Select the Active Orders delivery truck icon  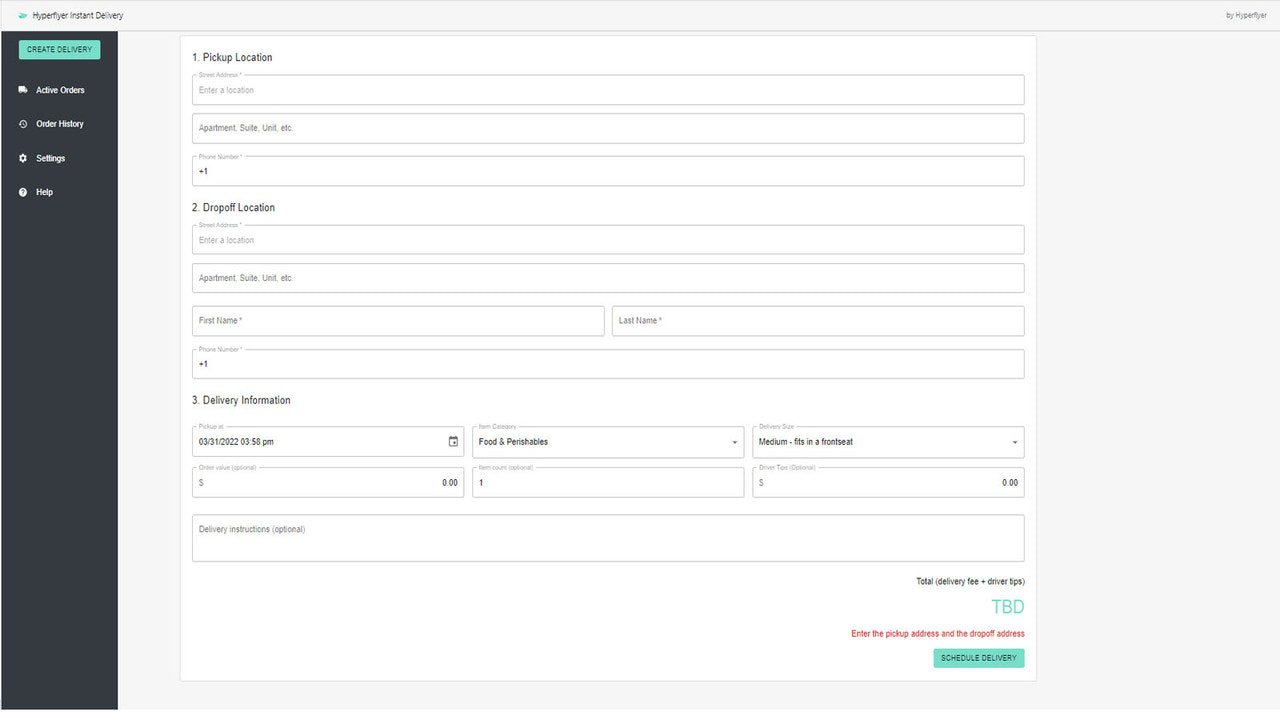[22, 89]
